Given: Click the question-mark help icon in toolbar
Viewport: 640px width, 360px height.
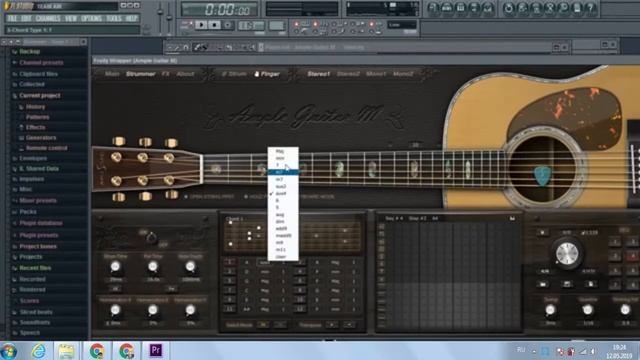Looking at the screenshot, I should point(590,8).
